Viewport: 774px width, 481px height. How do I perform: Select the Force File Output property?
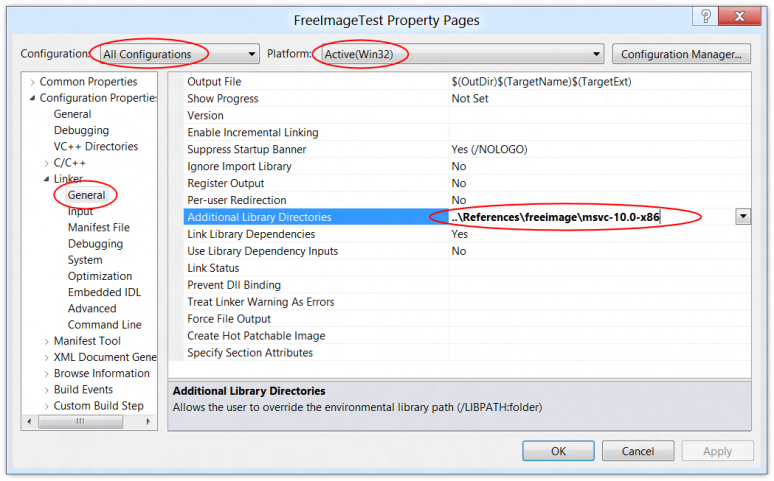pyautogui.click(x=467, y=319)
